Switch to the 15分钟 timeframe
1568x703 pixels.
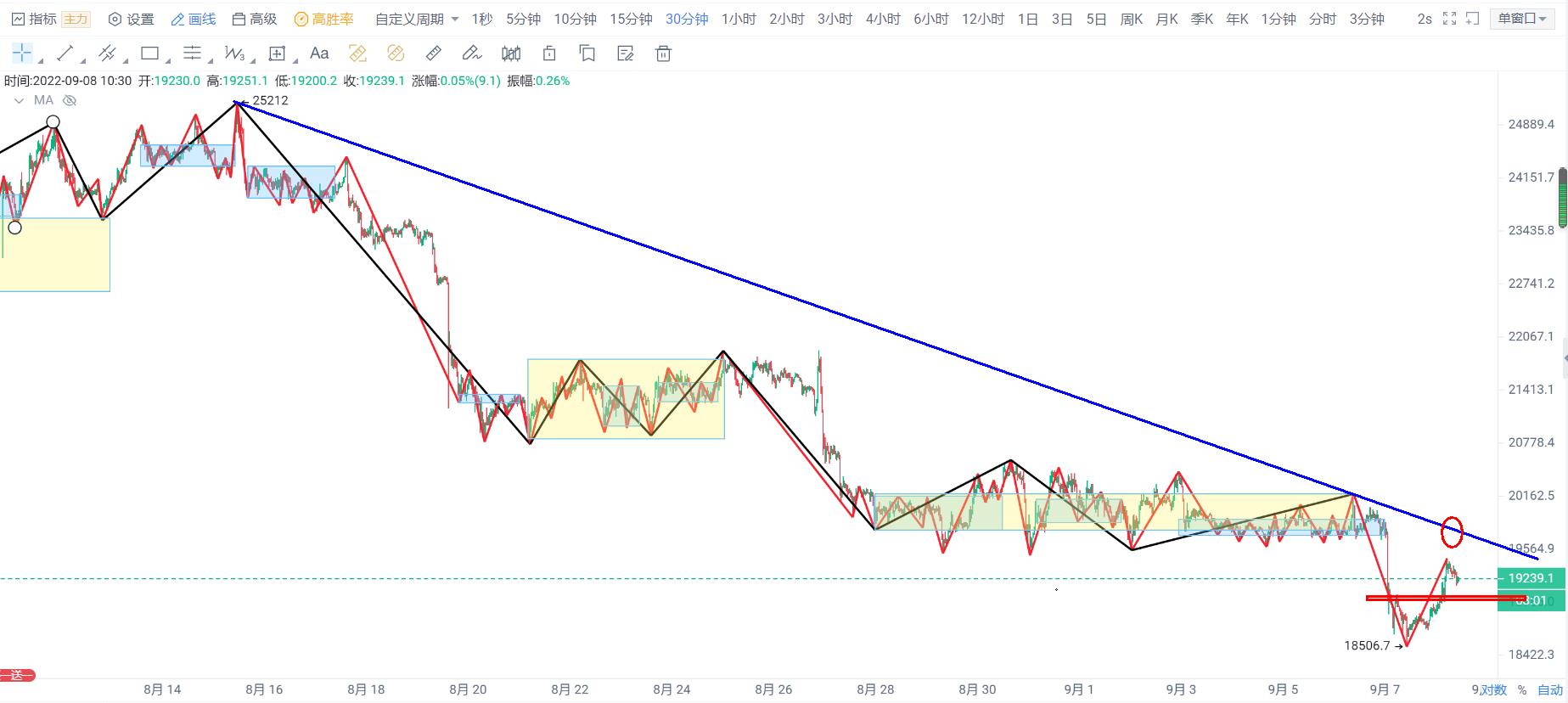coord(631,19)
